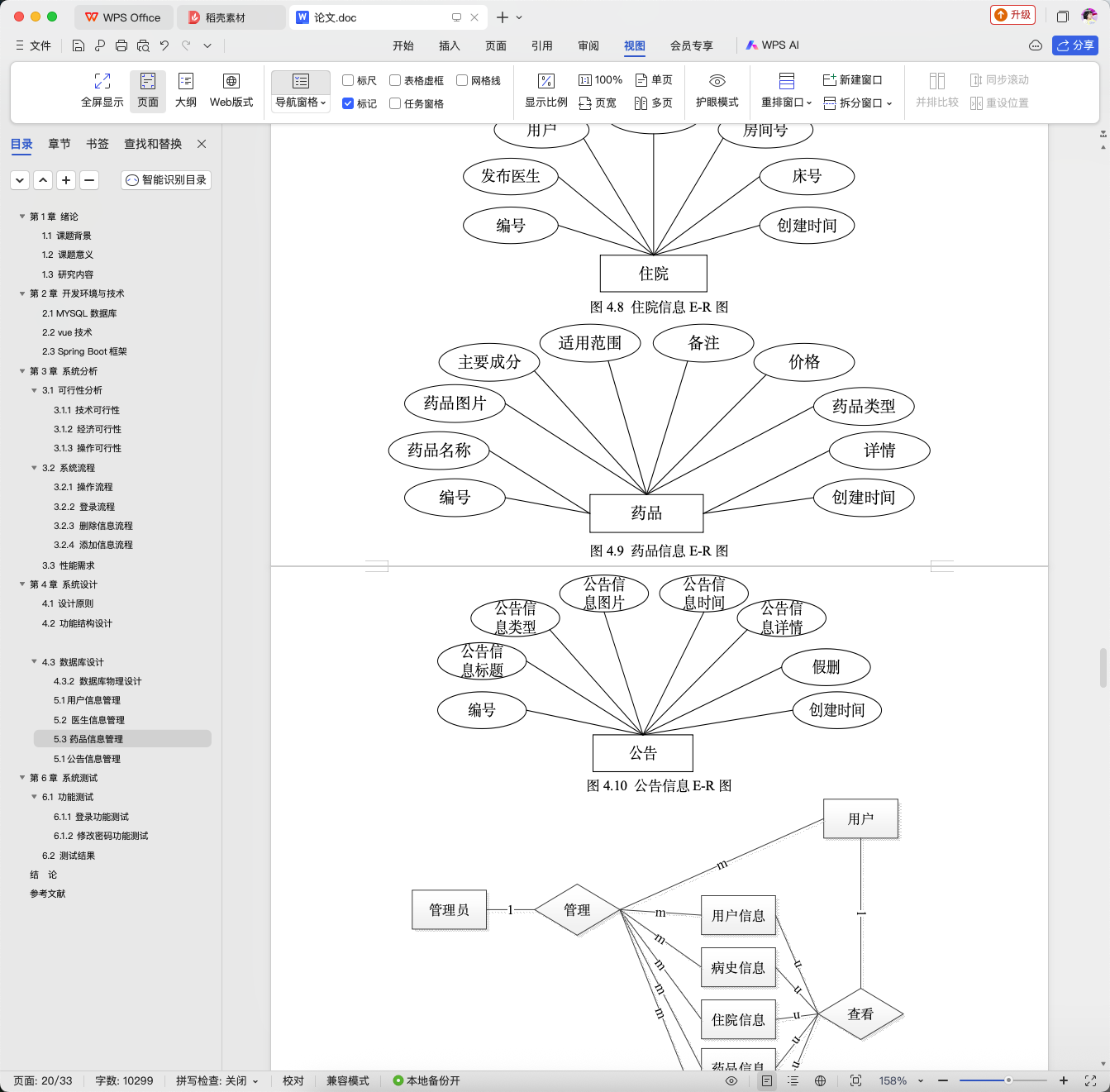Enable the ruler checkbox

click(x=348, y=80)
